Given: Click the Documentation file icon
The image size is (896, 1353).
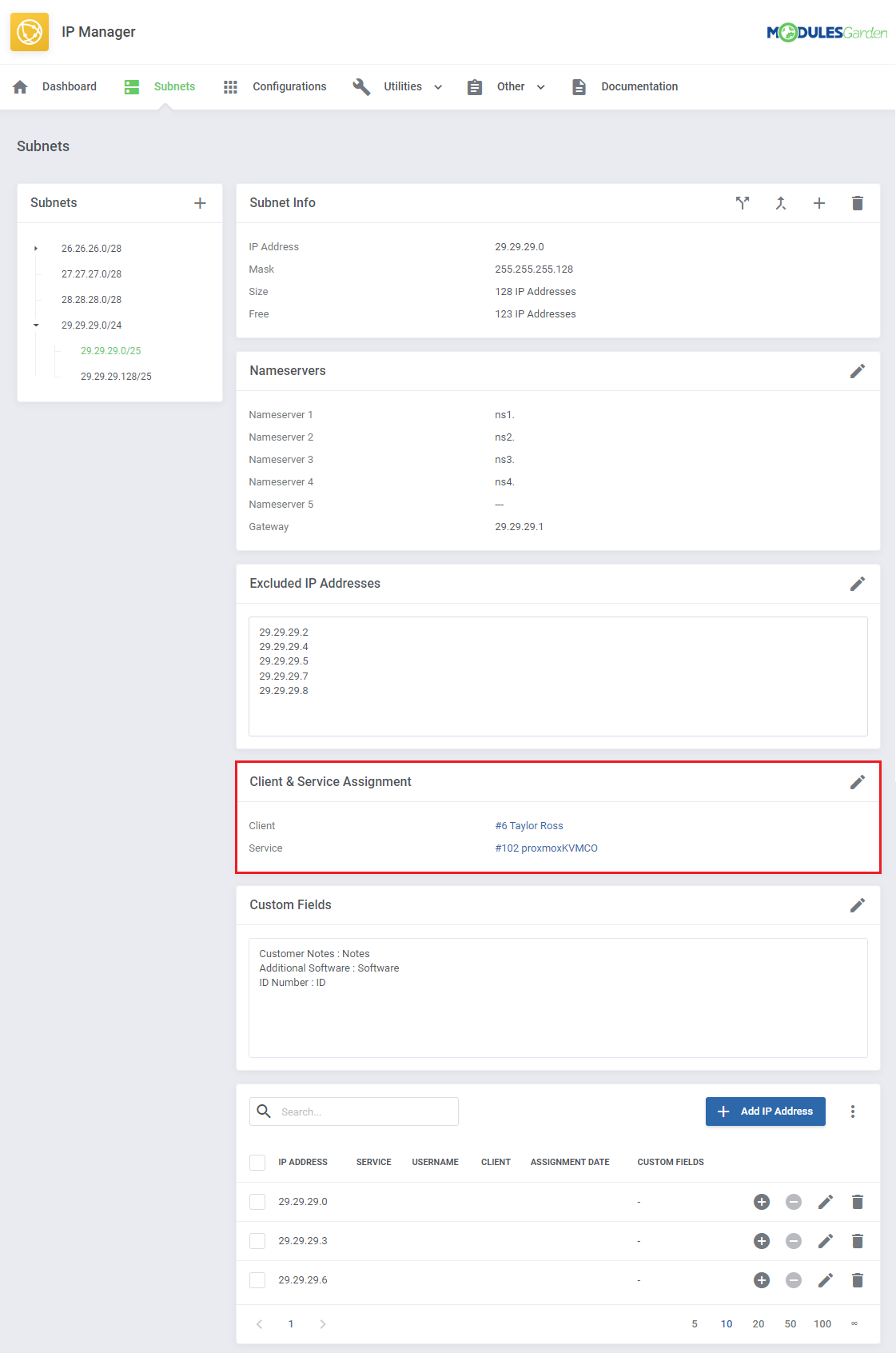Looking at the screenshot, I should pyautogui.click(x=579, y=86).
